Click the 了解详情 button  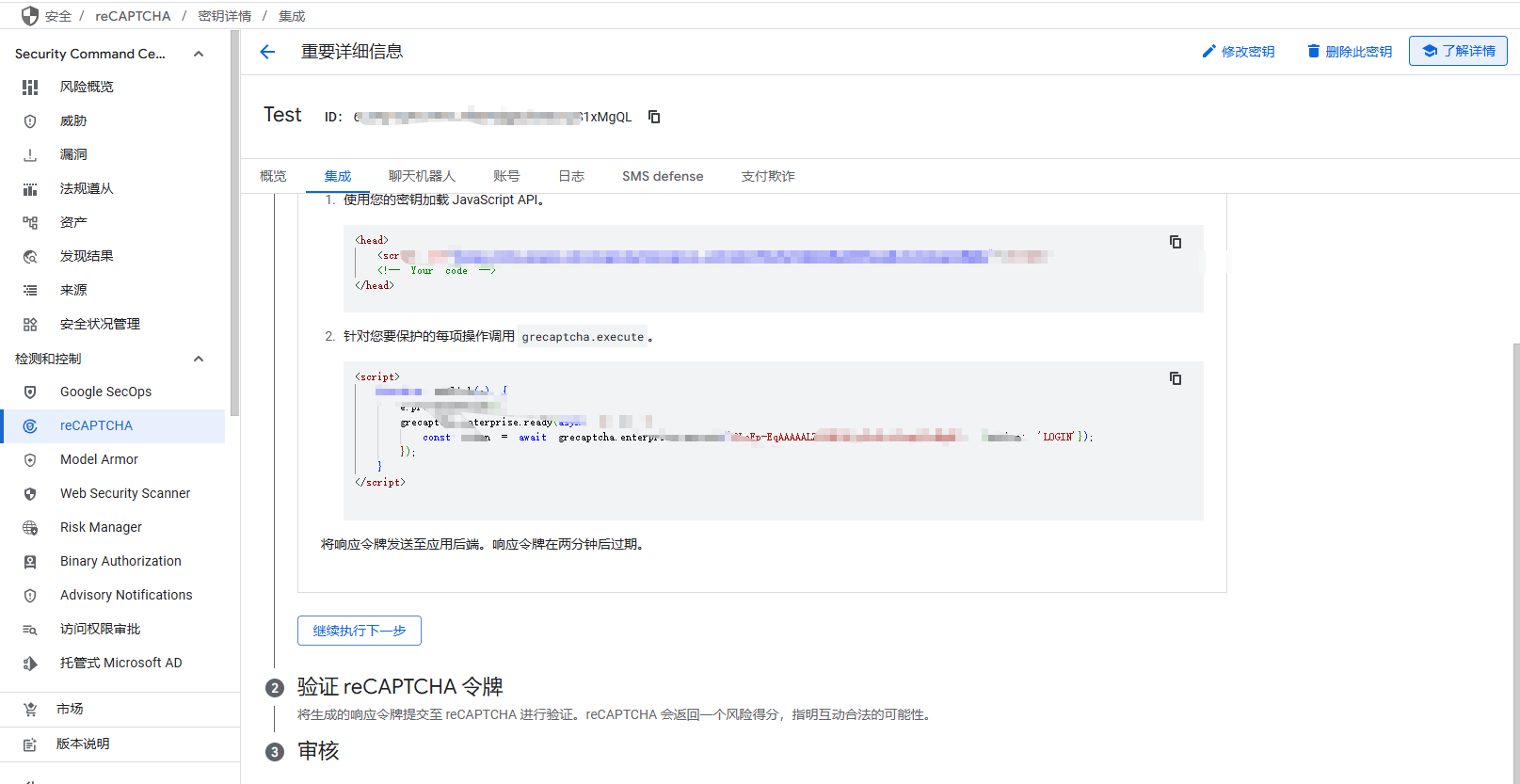[x=1458, y=51]
